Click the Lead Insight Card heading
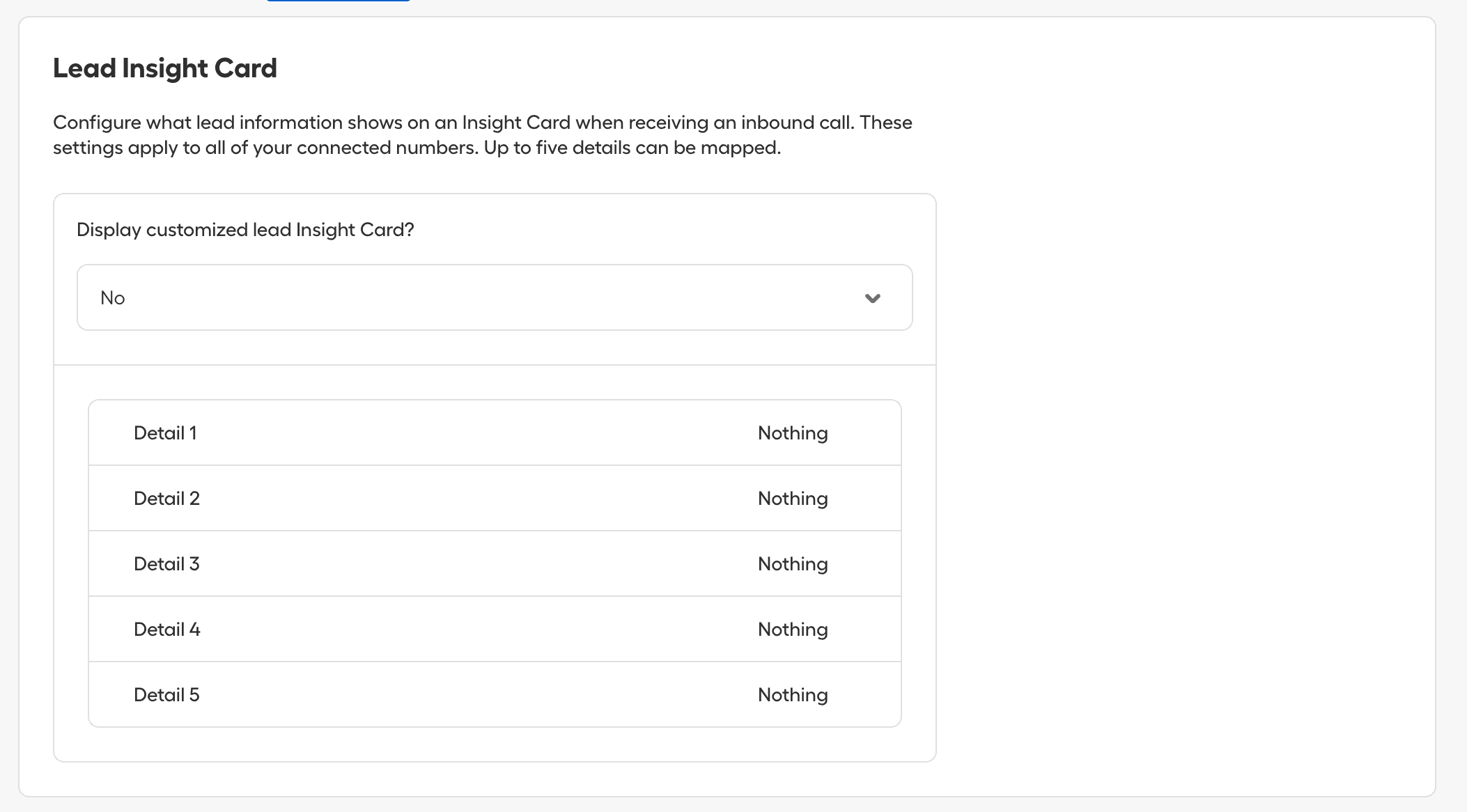The width and height of the screenshot is (1467, 812). coord(164,68)
